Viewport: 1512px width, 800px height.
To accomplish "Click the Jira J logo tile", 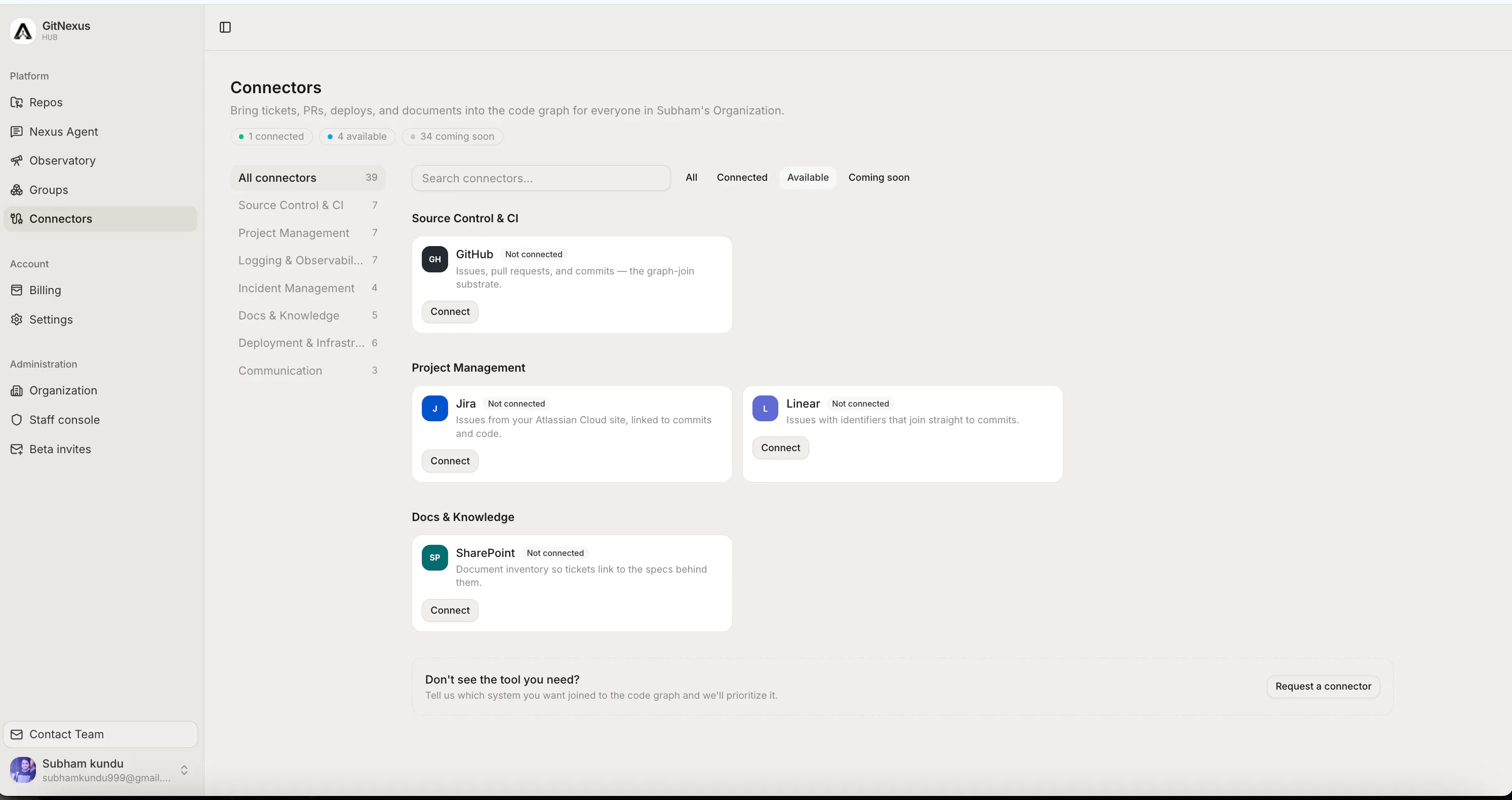I will pos(435,409).
